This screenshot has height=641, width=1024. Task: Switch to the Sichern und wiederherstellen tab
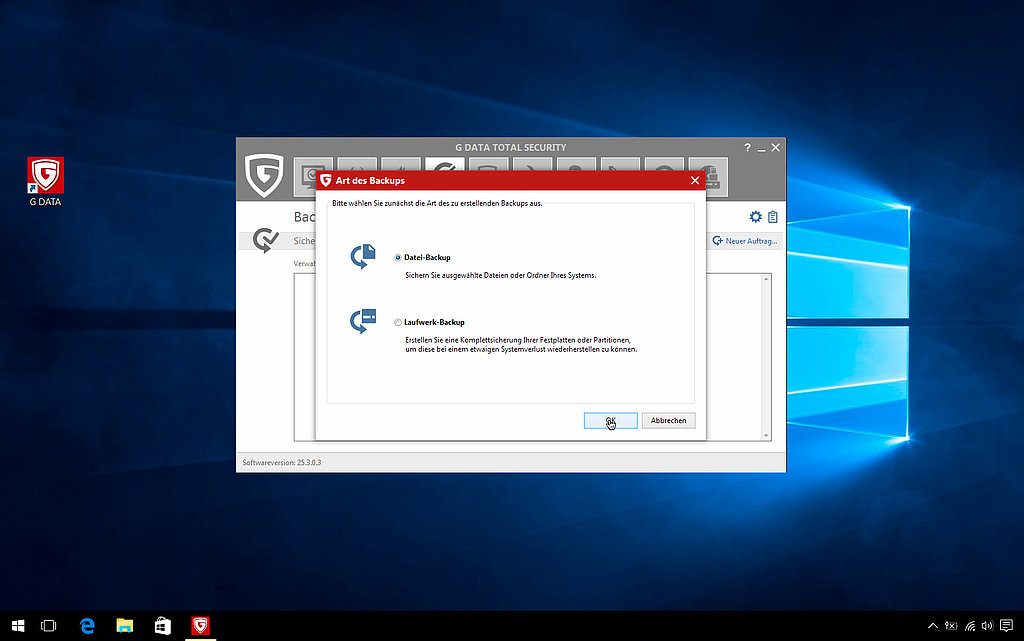coord(305,240)
